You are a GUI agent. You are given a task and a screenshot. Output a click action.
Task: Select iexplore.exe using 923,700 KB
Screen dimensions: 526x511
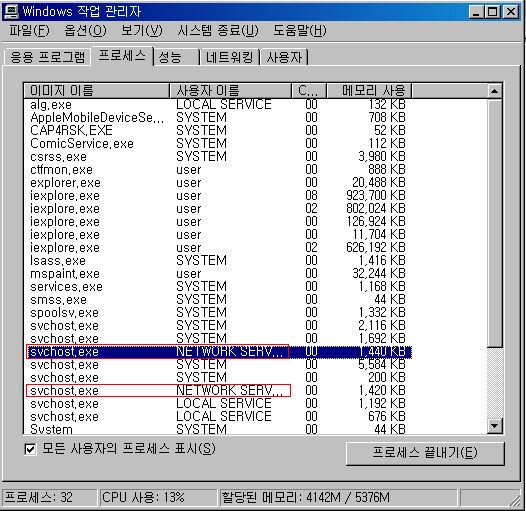tap(218, 196)
